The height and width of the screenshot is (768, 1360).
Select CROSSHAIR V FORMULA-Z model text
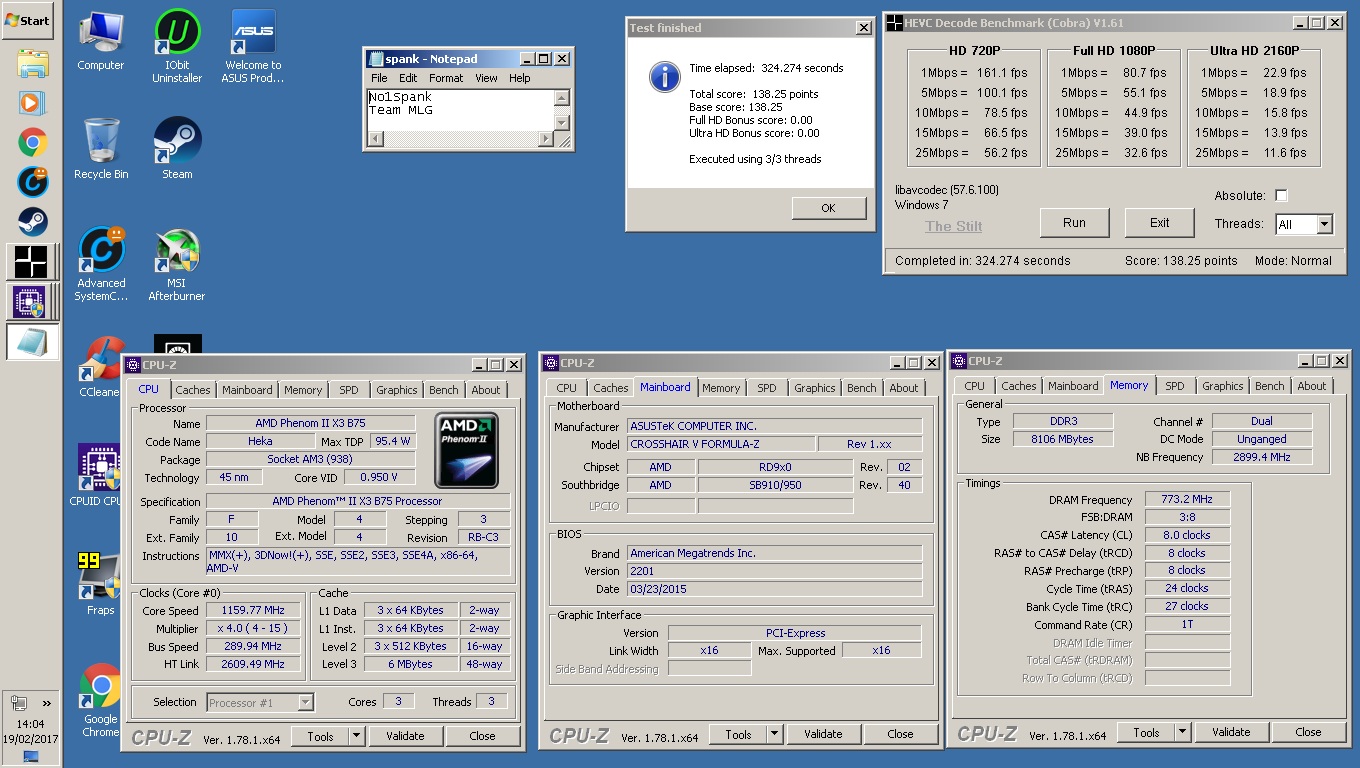click(x=720, y=444)
